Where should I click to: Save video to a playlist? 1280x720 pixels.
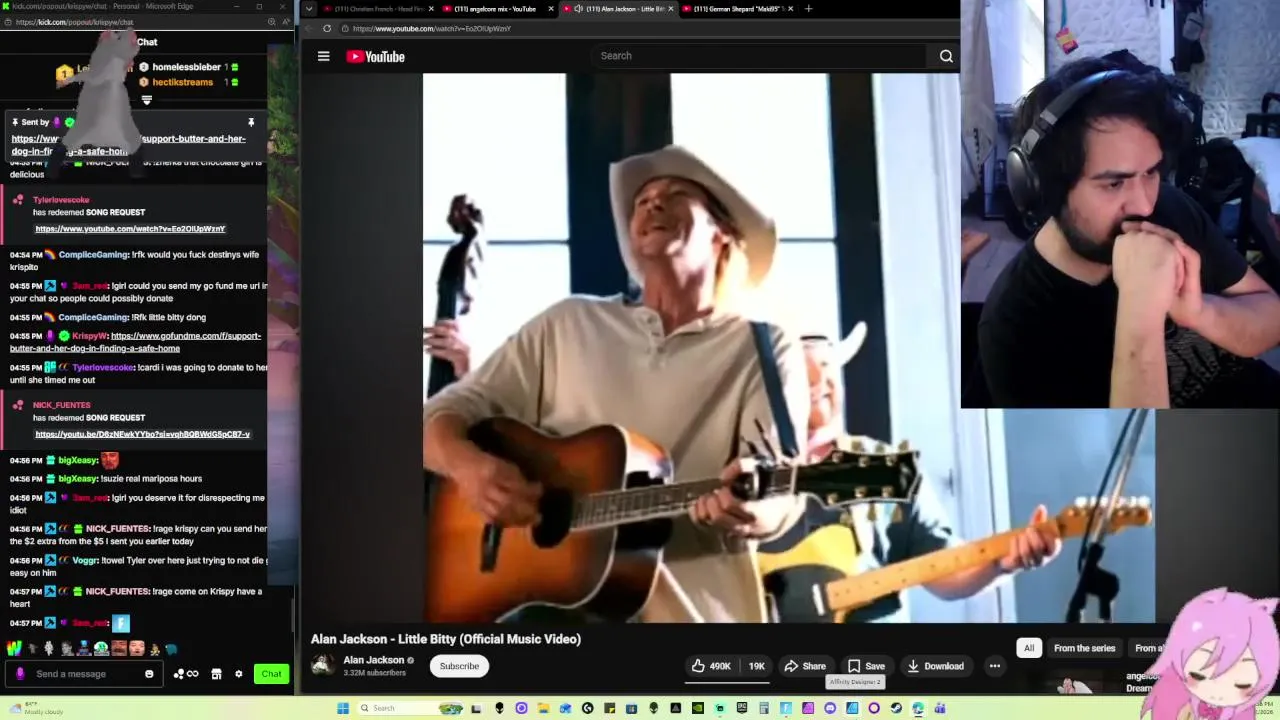866,666
